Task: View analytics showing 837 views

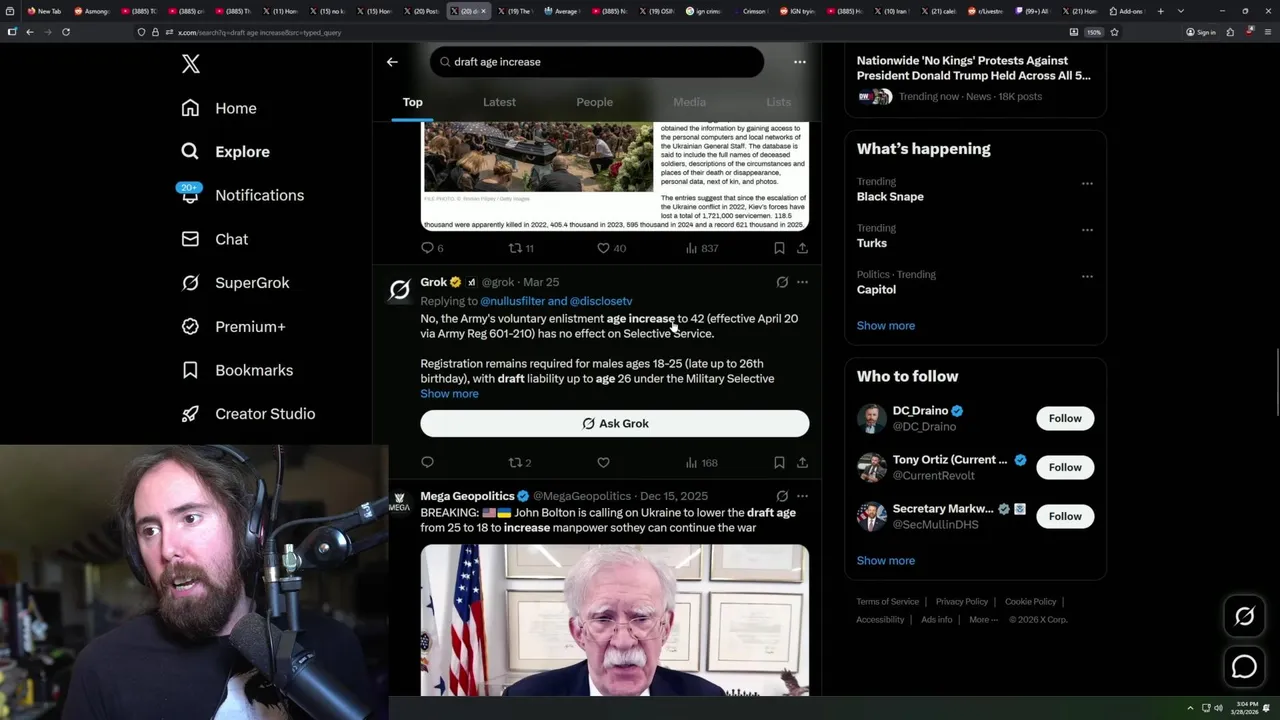Action: tap(702, 248)
